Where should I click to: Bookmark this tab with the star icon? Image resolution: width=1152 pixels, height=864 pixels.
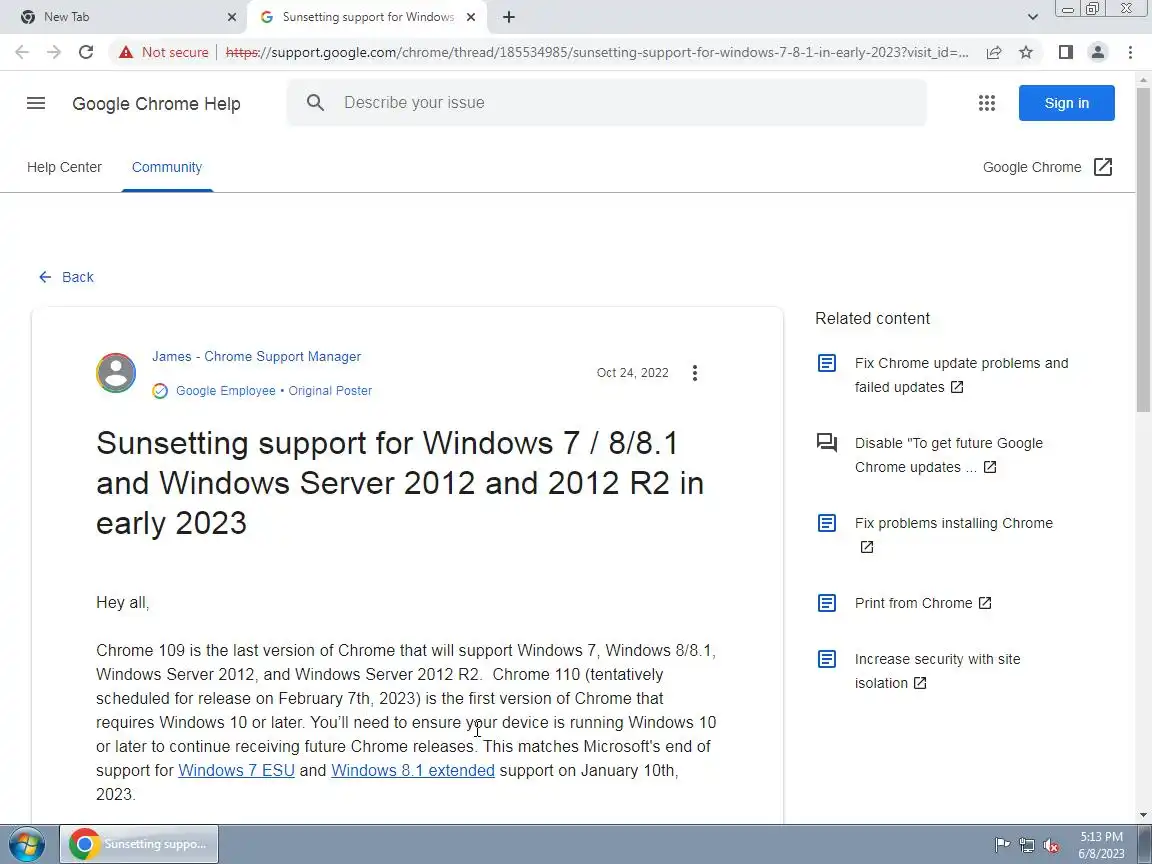(x=1026, y=52)
